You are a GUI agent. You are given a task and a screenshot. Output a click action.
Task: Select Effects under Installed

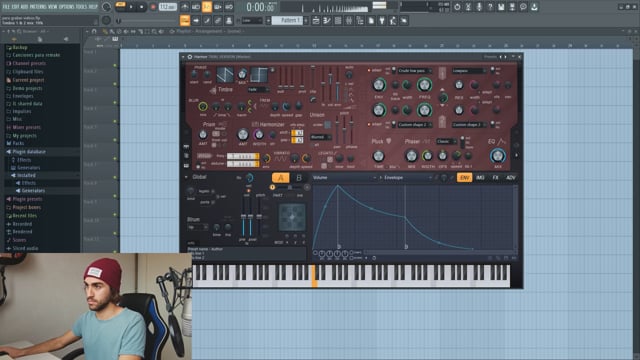point(28,183)
